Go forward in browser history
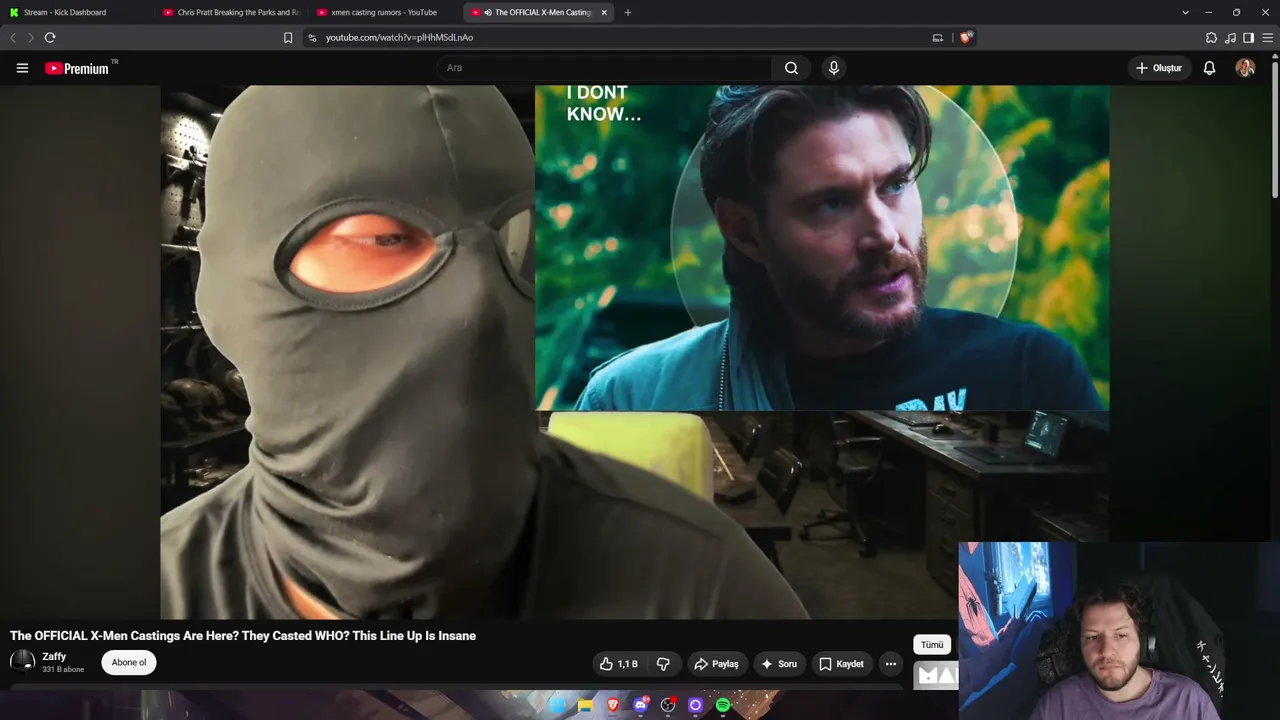1280x720 pixels. (31, 38)
